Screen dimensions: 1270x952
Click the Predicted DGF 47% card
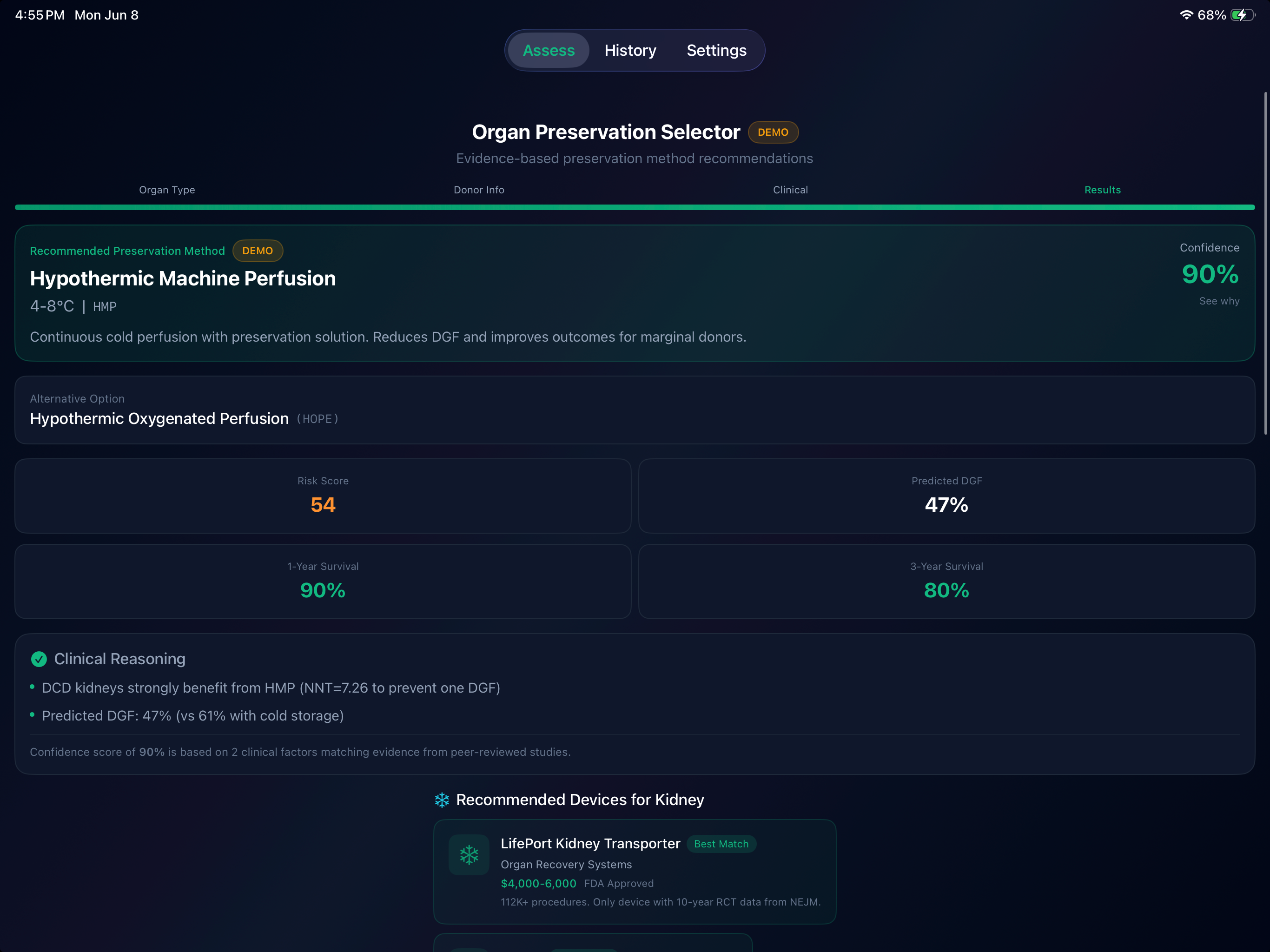click(946, 496)
